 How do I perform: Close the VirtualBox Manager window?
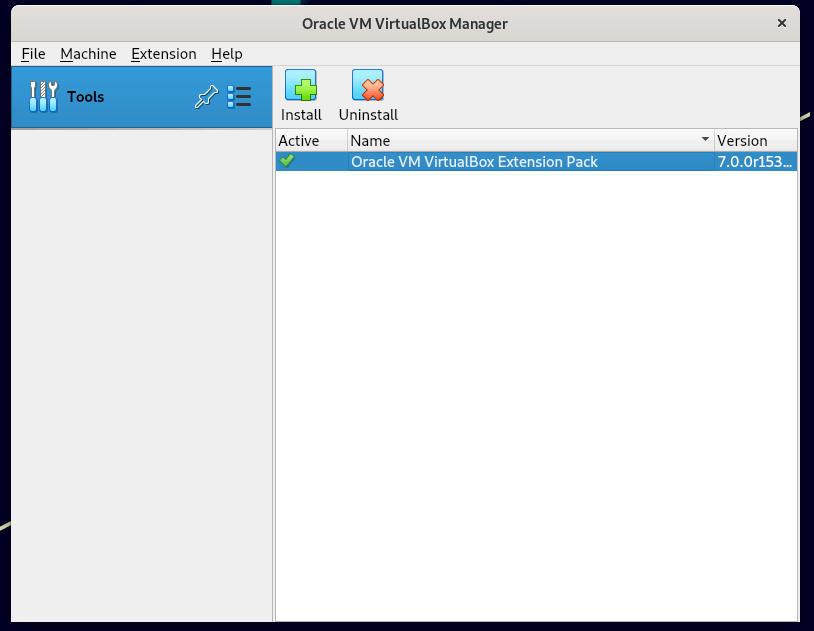(x=781, y=23)
